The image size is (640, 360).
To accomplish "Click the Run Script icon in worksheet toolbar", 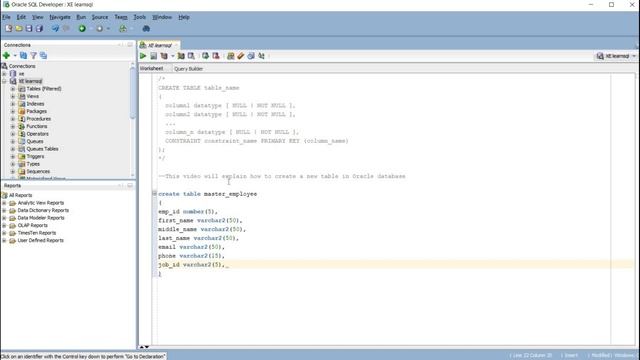I will point(153,56).
